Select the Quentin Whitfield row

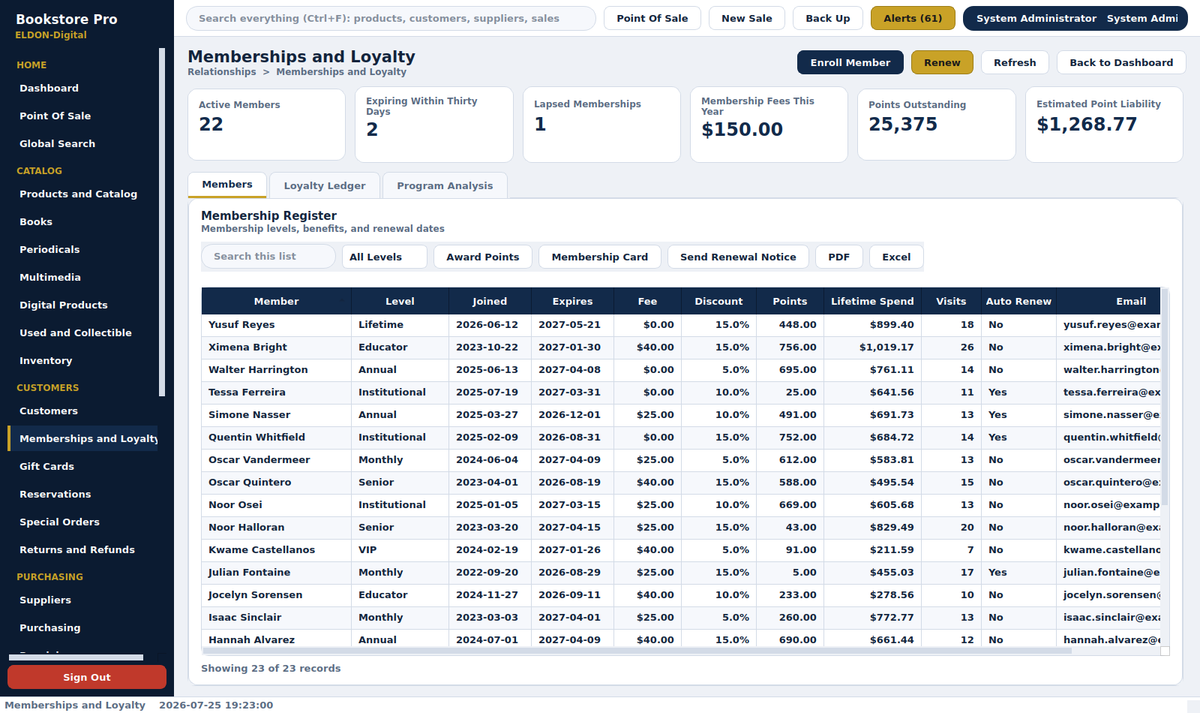(681, 437)
